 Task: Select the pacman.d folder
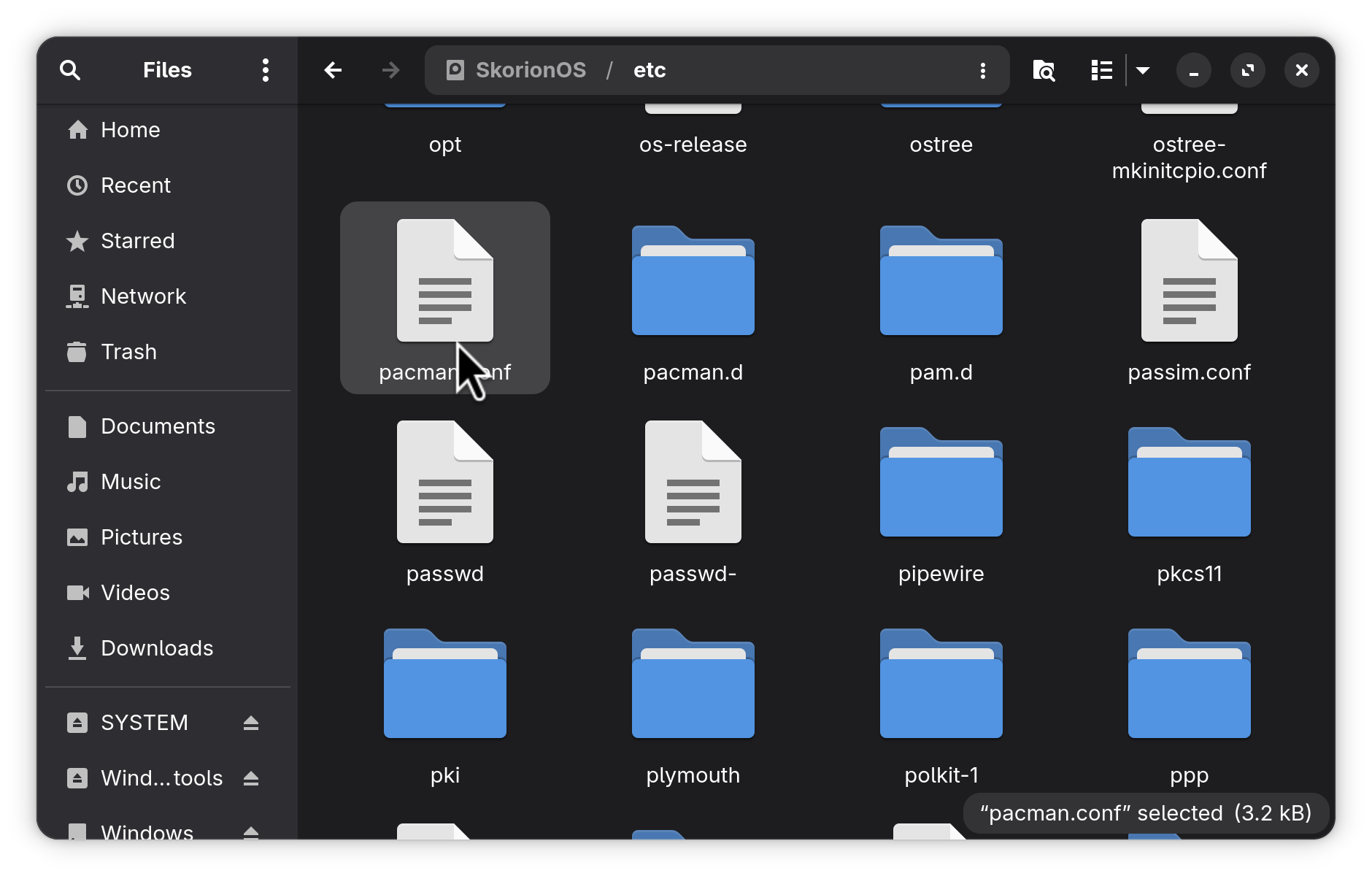click(x=693, y=299)
